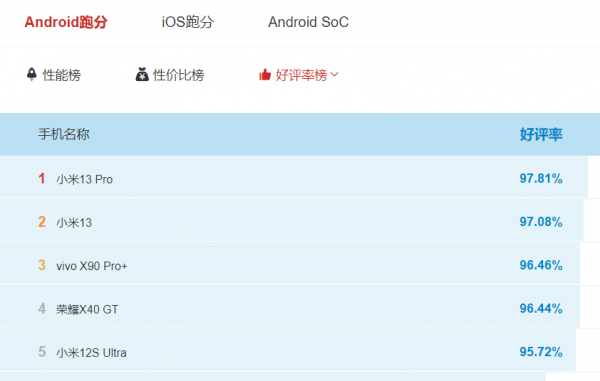Switch to the Android跑分 tab
Image resolution: width=600 pixels, height=381 pixels.
tap(66, 22)
